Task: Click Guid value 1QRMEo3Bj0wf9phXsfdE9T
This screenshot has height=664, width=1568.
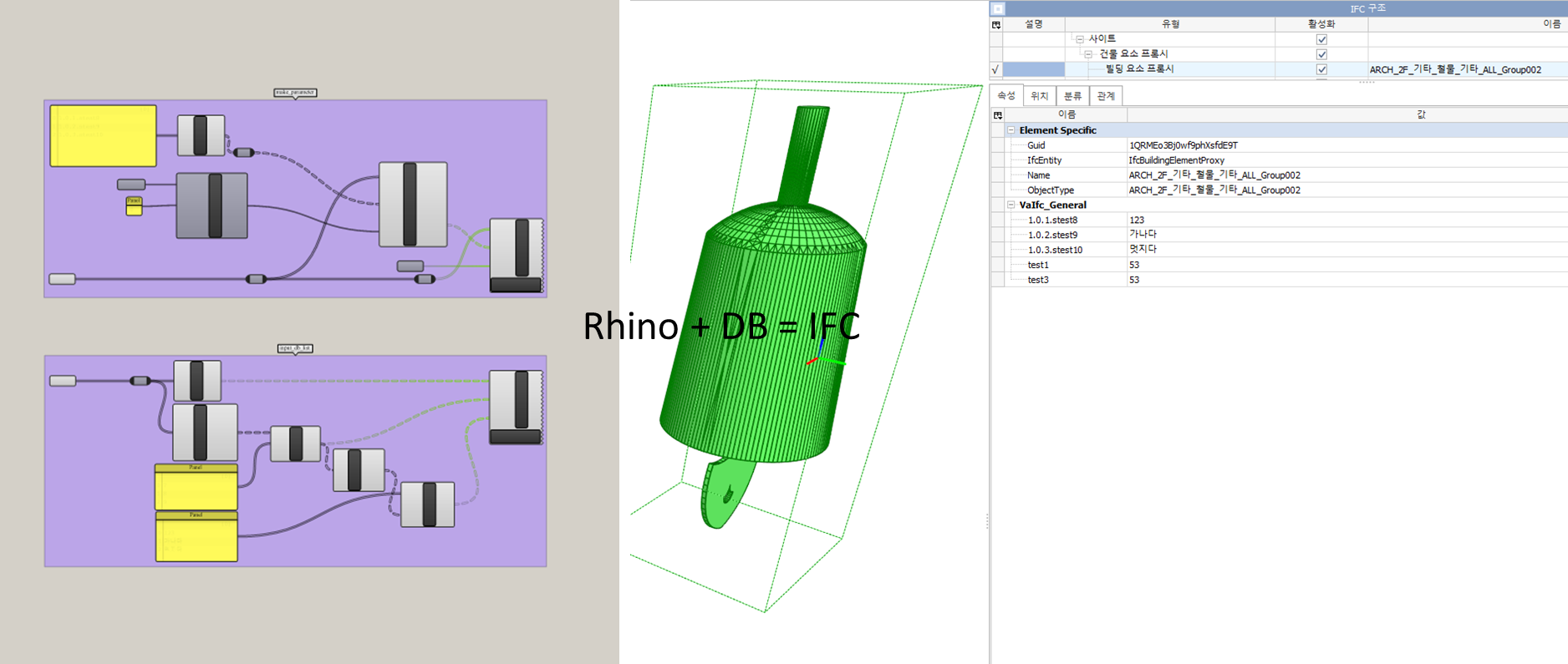Action: pyautogui.click(x=1184, y=145)
